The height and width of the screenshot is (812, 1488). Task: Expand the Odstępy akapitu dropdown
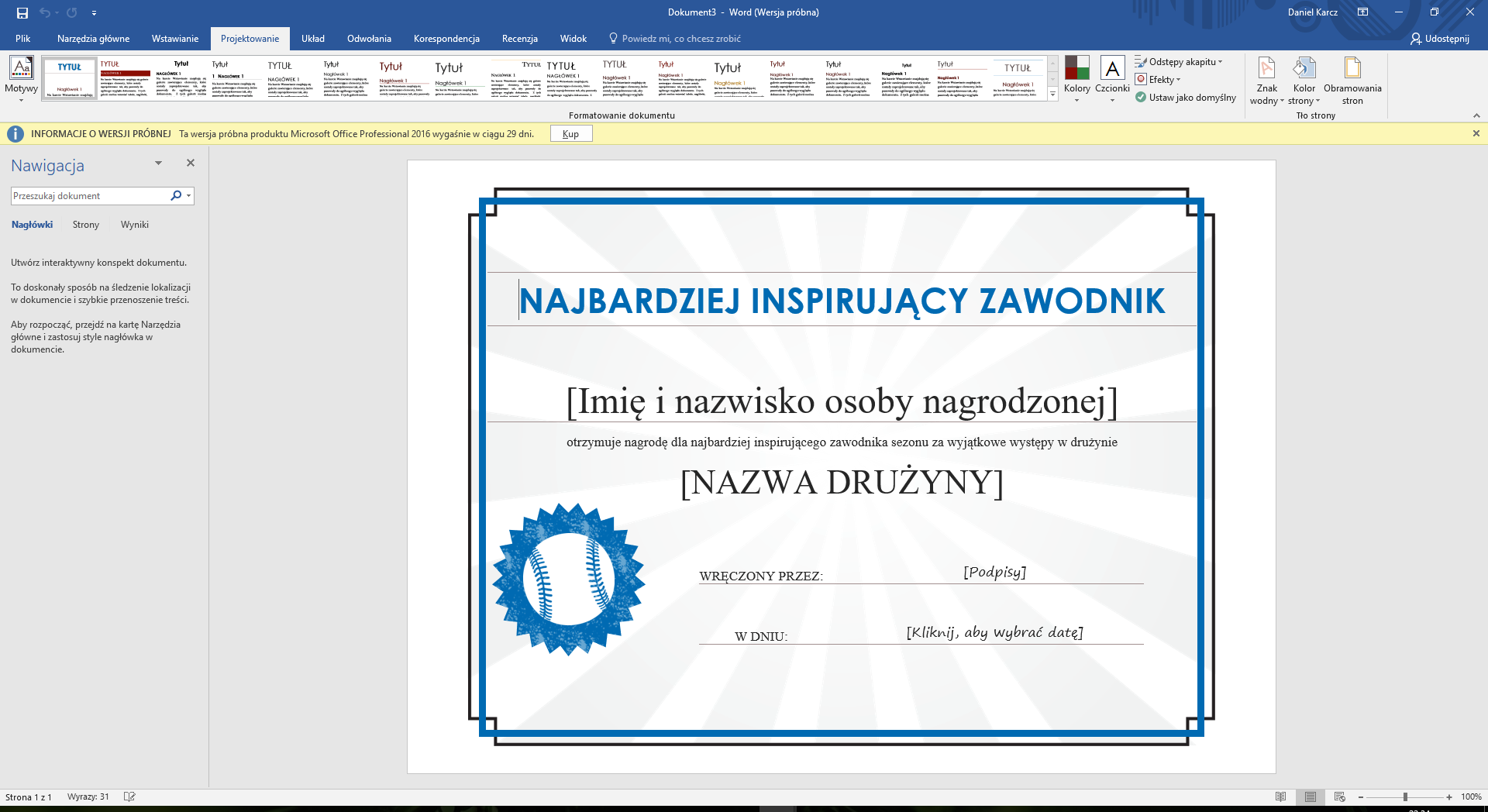click(x=1178, y=62)
